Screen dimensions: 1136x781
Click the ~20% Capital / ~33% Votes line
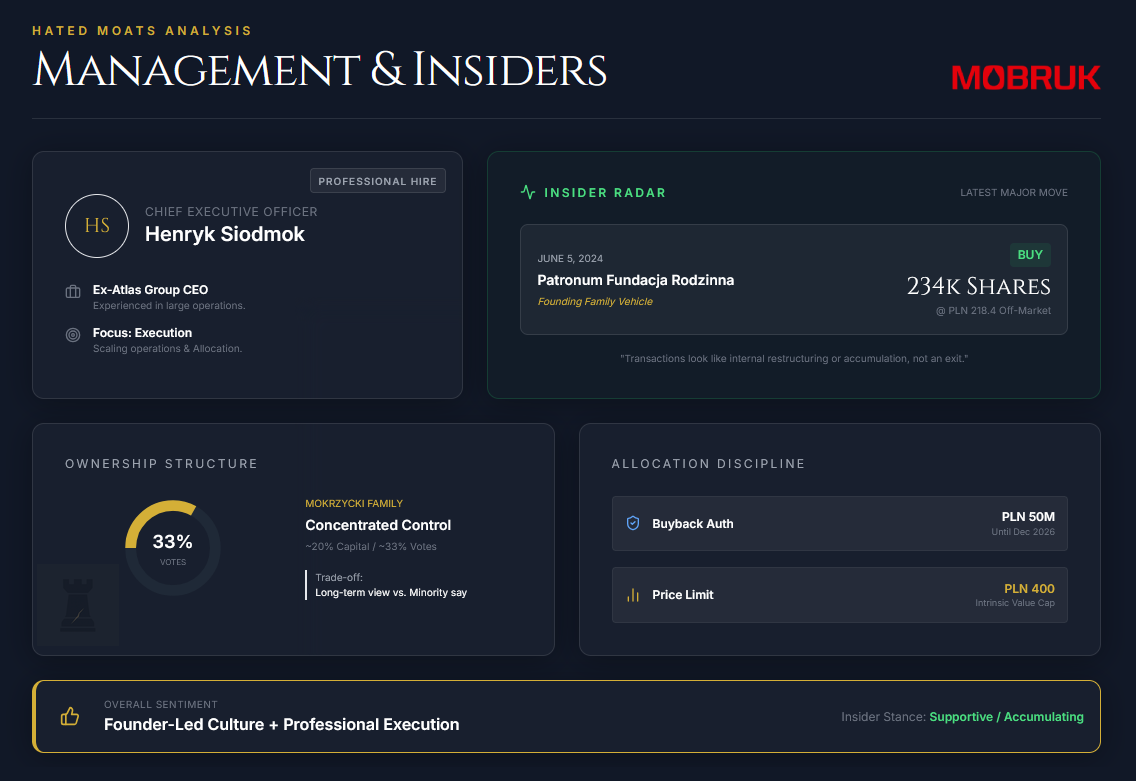point(371,547)
